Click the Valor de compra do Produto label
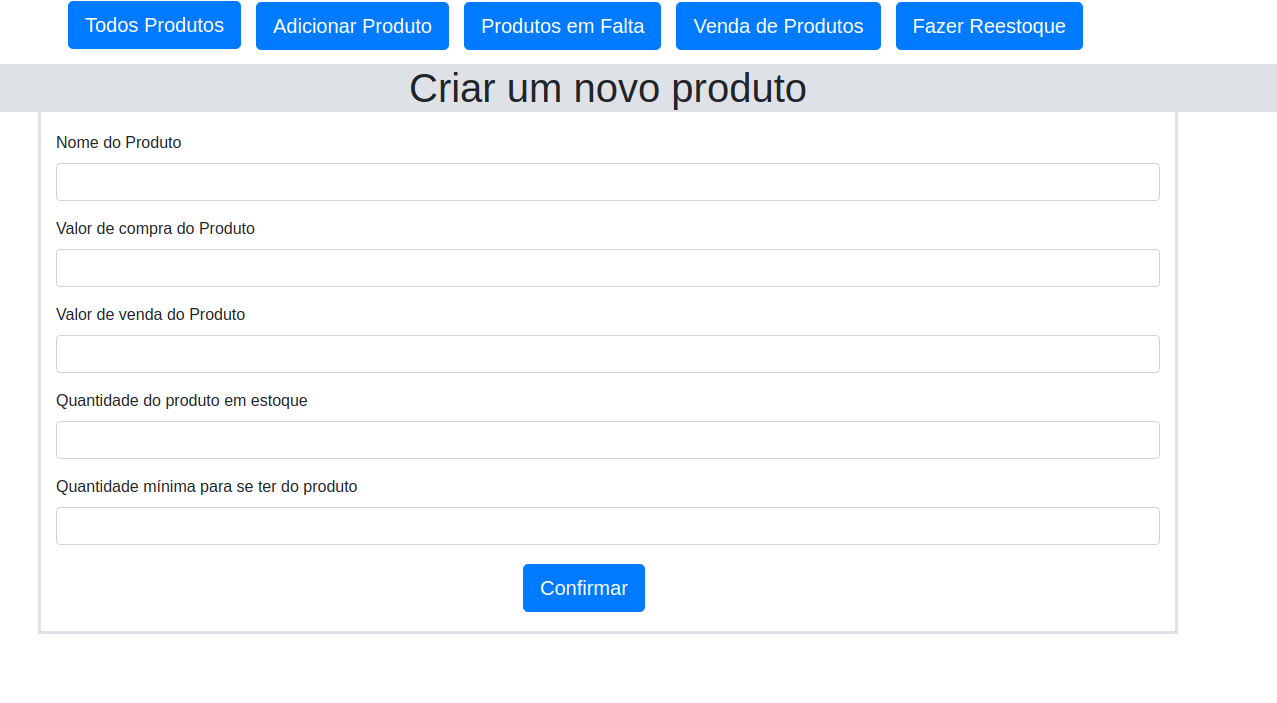The height and width of the screenshot is (703, 1277). pos(155,229)
